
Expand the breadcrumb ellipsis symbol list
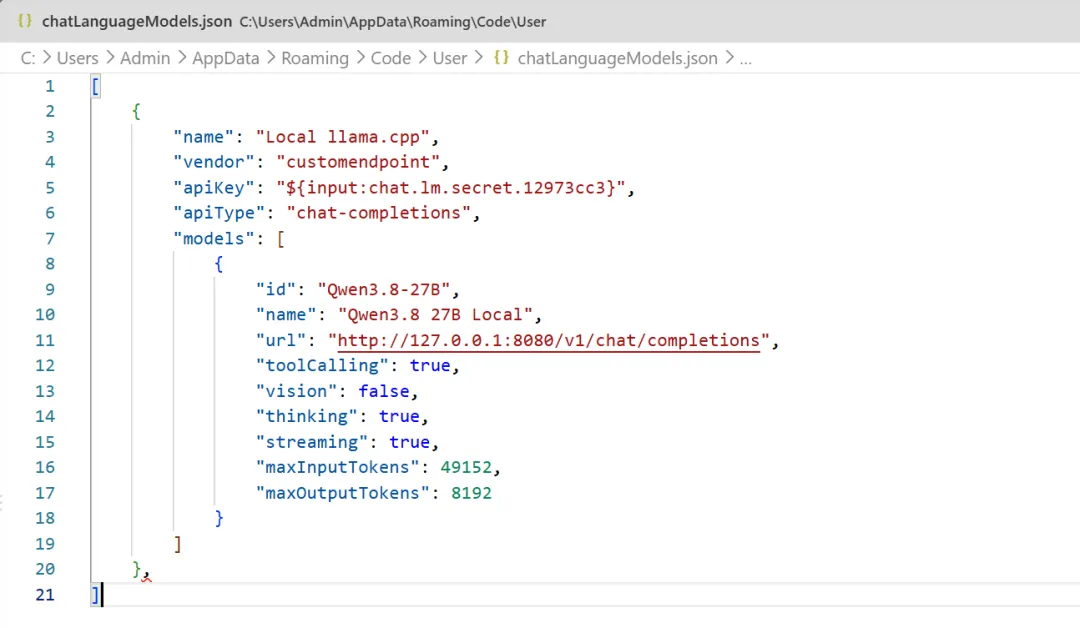(x=745, y=59)
